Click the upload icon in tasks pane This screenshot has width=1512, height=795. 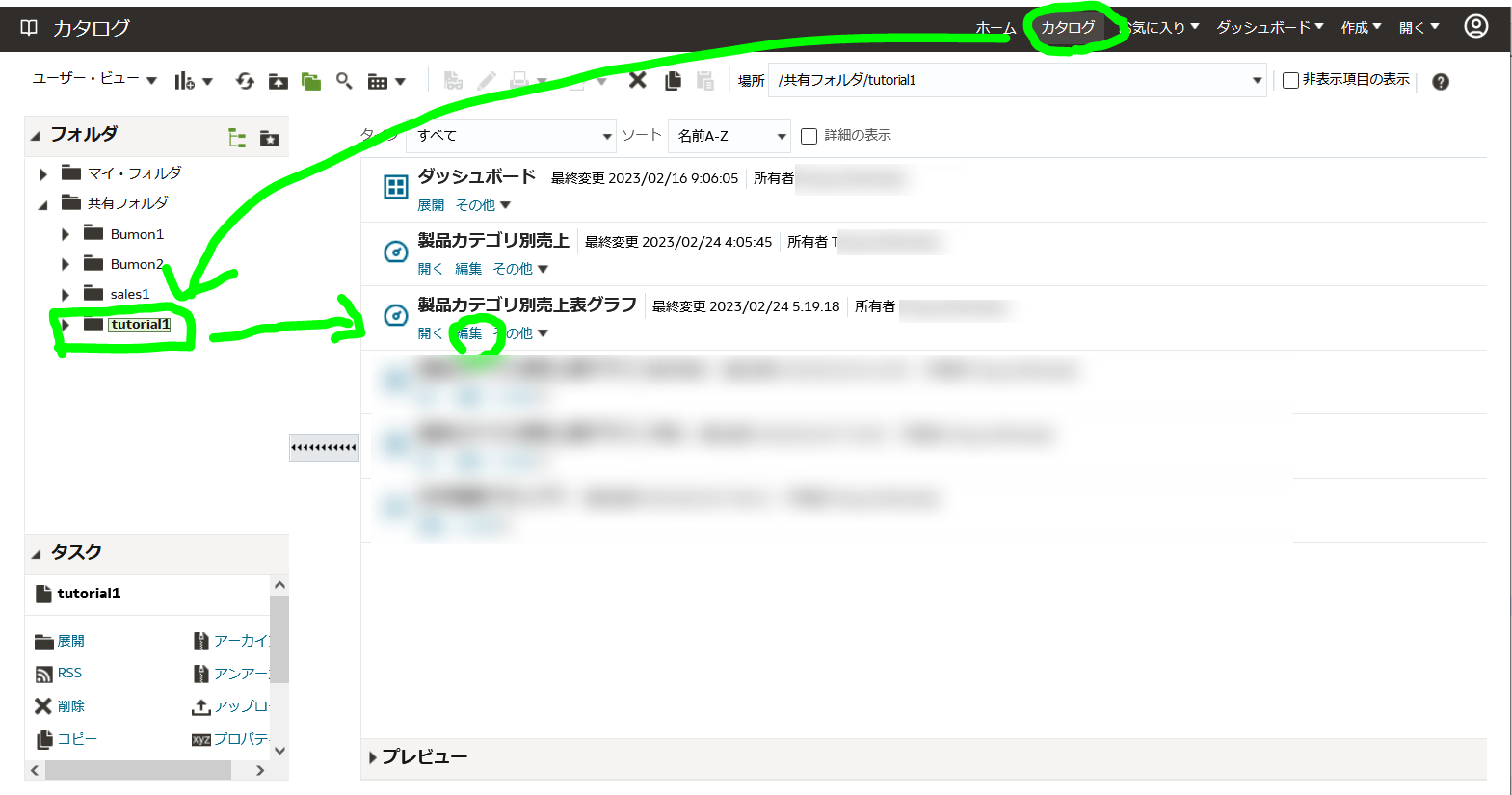200,706
